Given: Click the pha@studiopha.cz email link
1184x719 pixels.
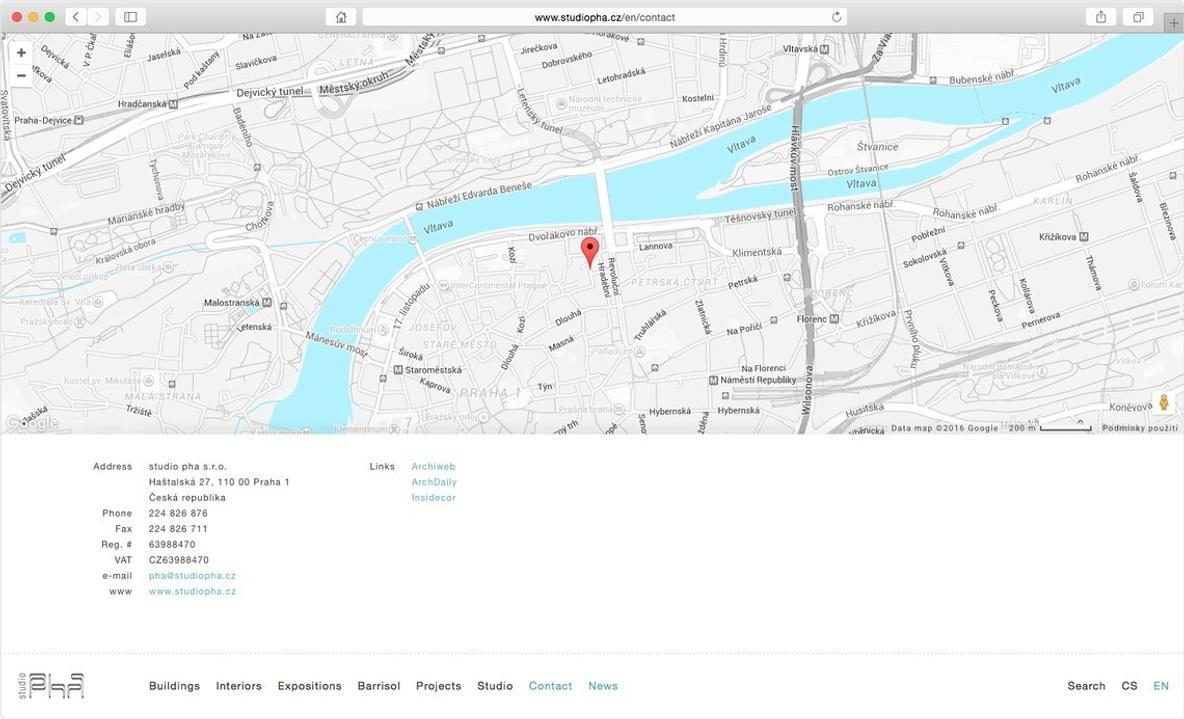Looking at the screenshot, I should pyautogui.click(x=192, y=576).
